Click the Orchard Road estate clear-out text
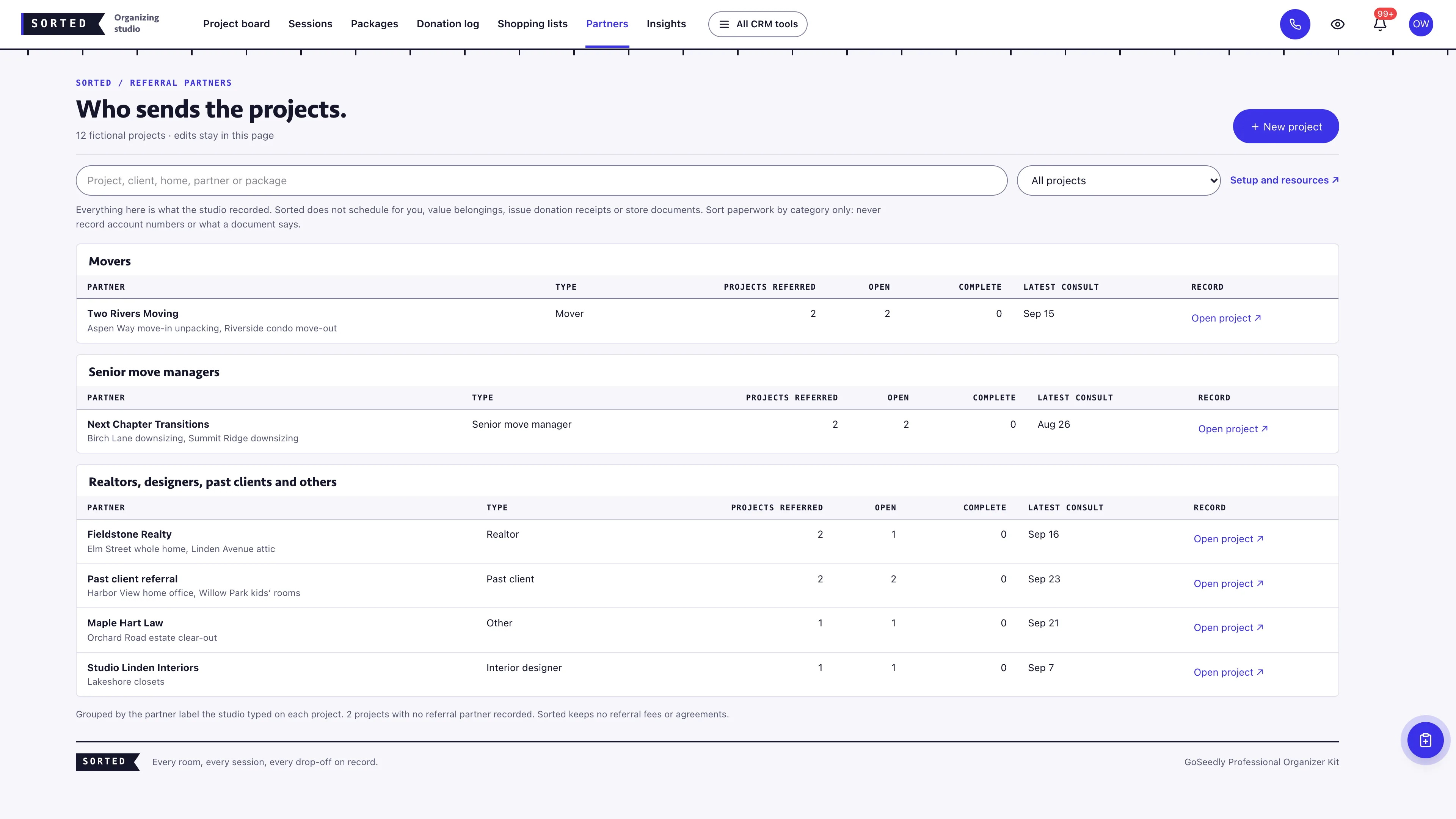The width and height of the screenshot is (1456, 819). click(152, 637)
